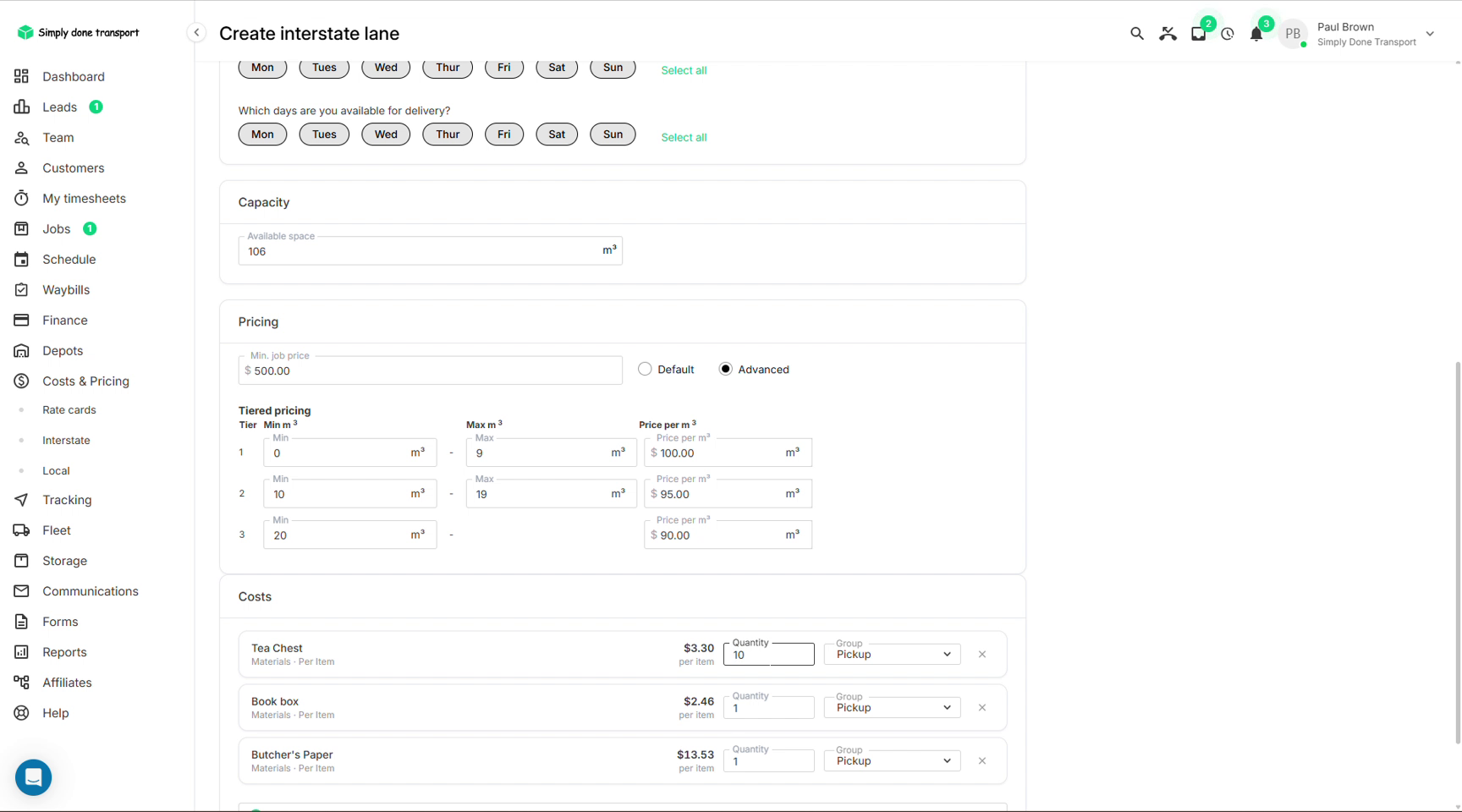Select the Default pricing radio

645,369
